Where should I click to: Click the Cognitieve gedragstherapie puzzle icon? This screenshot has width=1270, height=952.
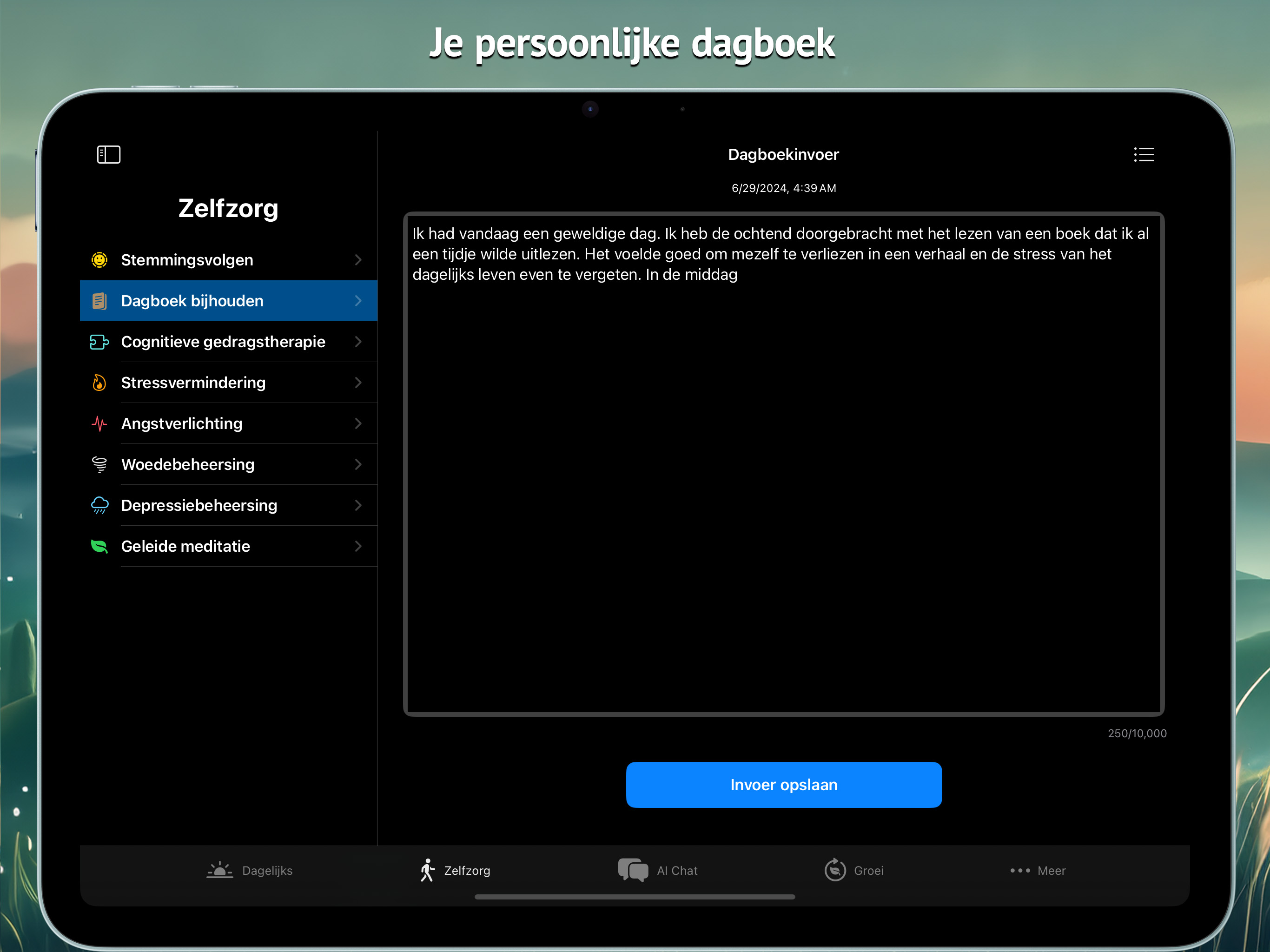[99, 342]
